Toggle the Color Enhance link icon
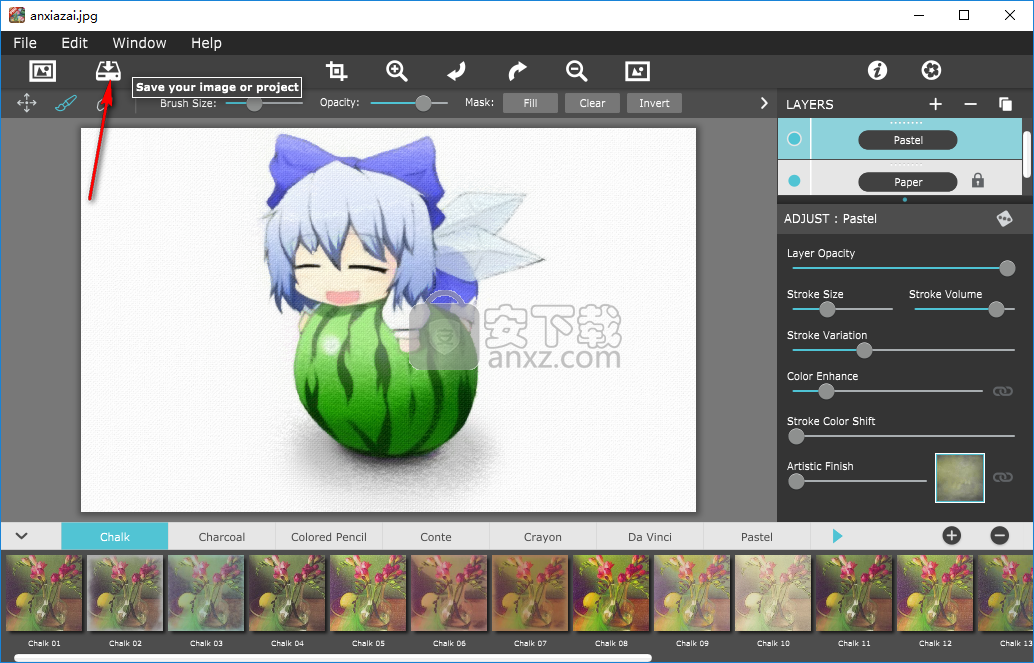This screenshot has height=663, width=1034. click(x=1002, y=391)
